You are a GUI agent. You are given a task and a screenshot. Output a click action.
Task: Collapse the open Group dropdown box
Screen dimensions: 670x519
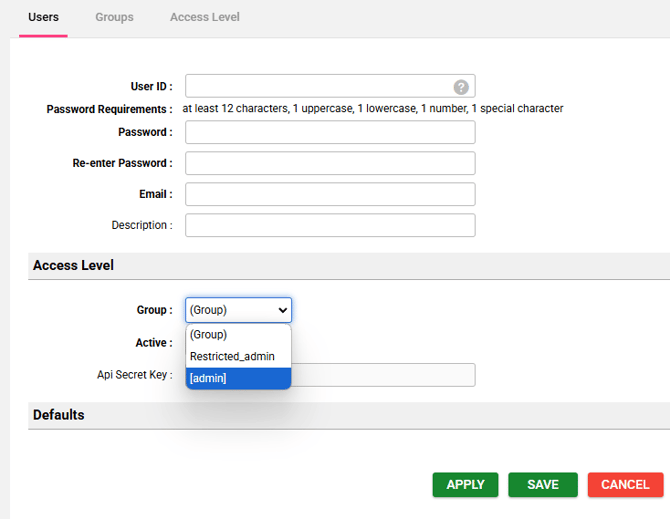pyautogui.click(x=238, y=310)
